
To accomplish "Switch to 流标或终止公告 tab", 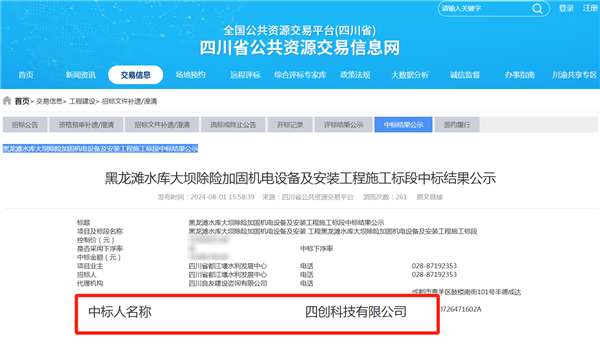I will 233,125.
